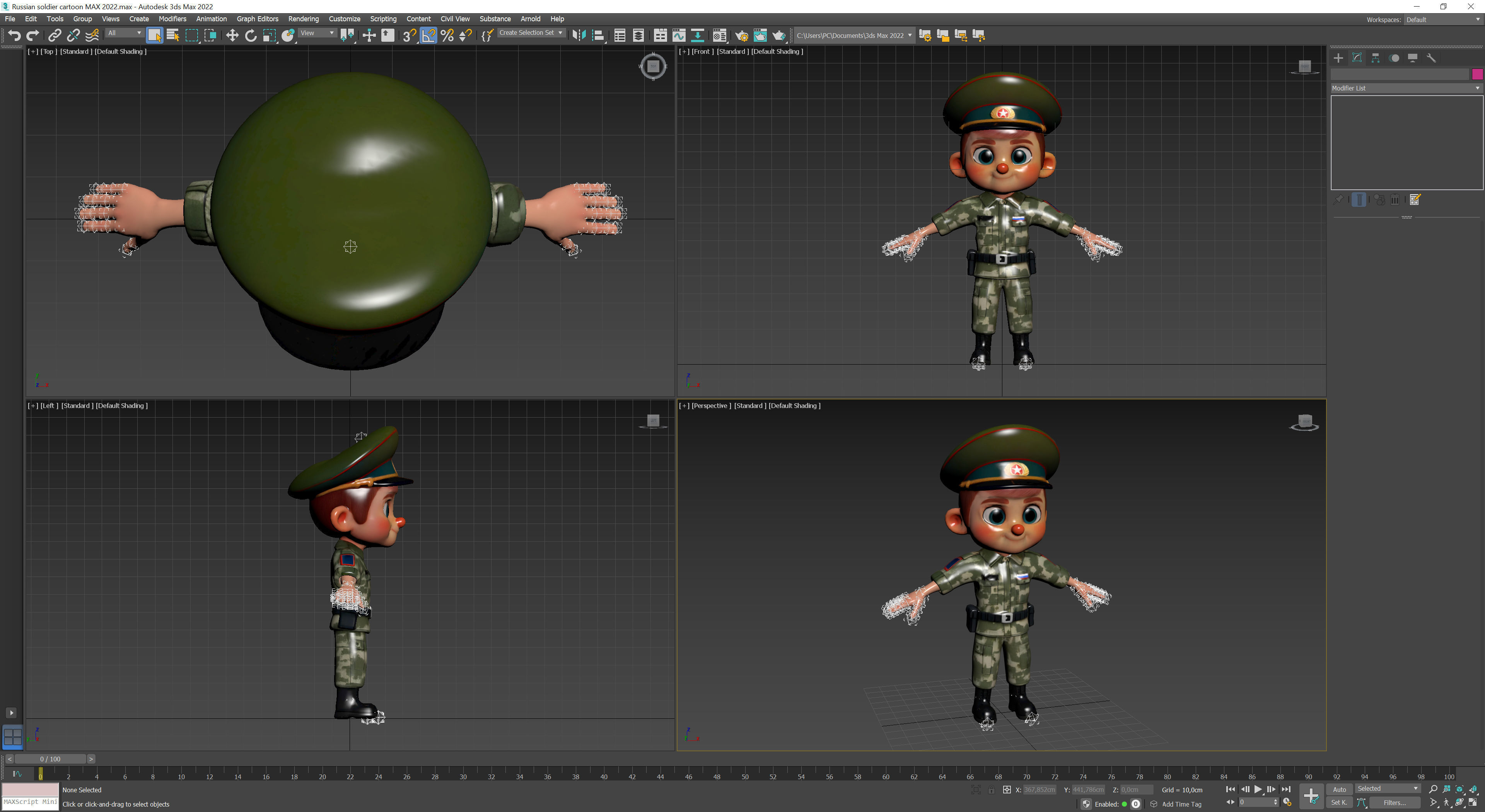Open Render Setup dialog
Screen dimensions: 1485x812
tap(741, 36)
